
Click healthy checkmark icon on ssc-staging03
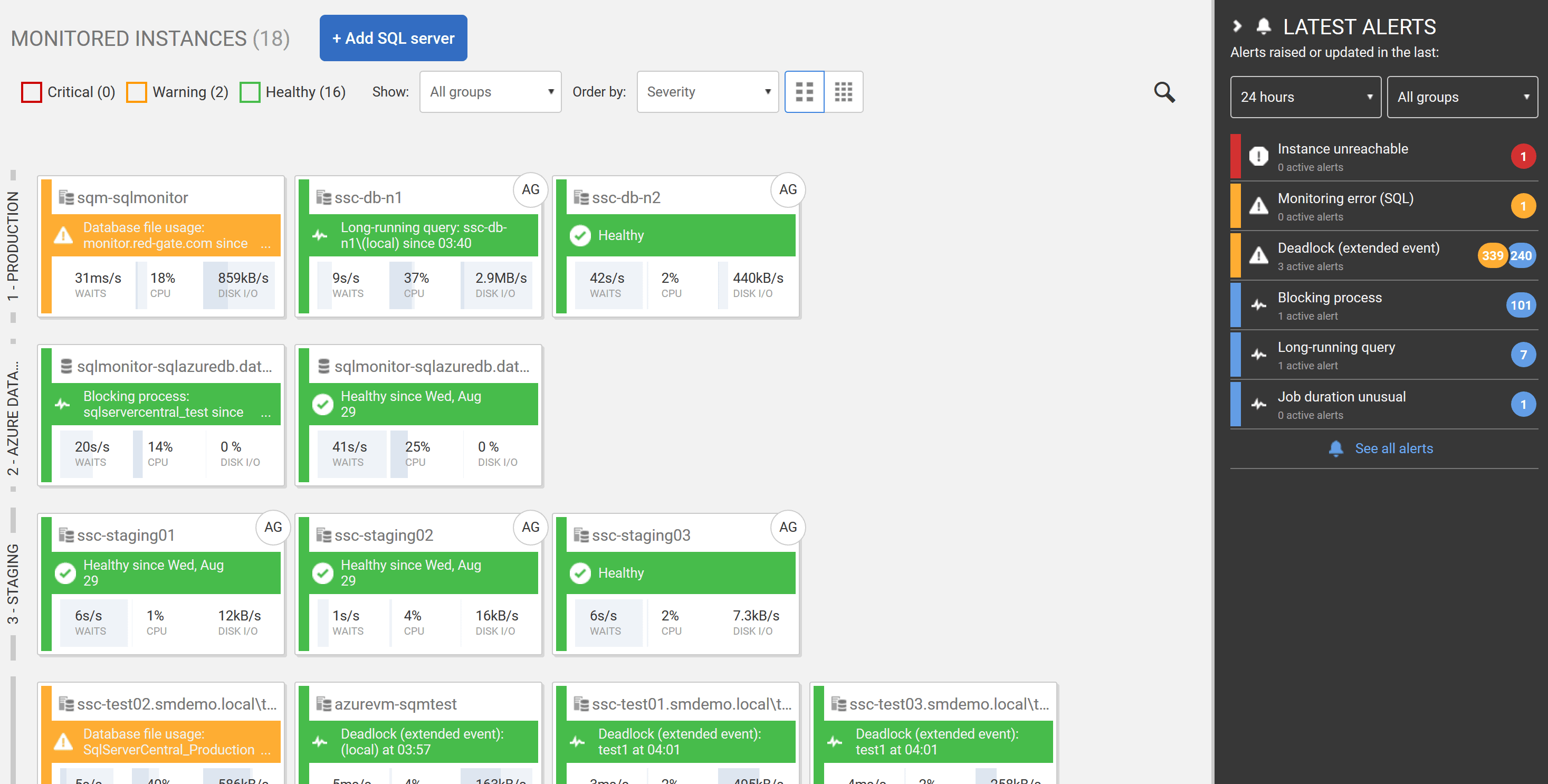pos(580,573)
